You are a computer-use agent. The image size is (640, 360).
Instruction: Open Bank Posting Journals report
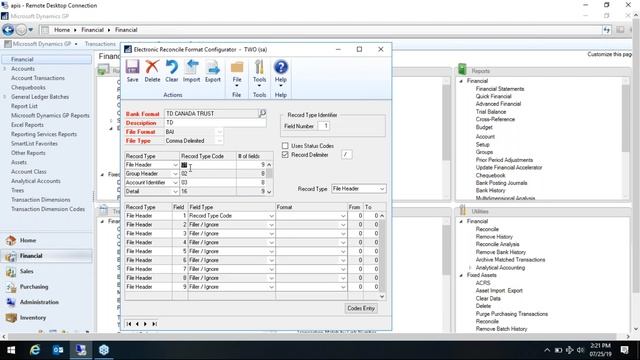pyautogui.click(x=501, y=183)
